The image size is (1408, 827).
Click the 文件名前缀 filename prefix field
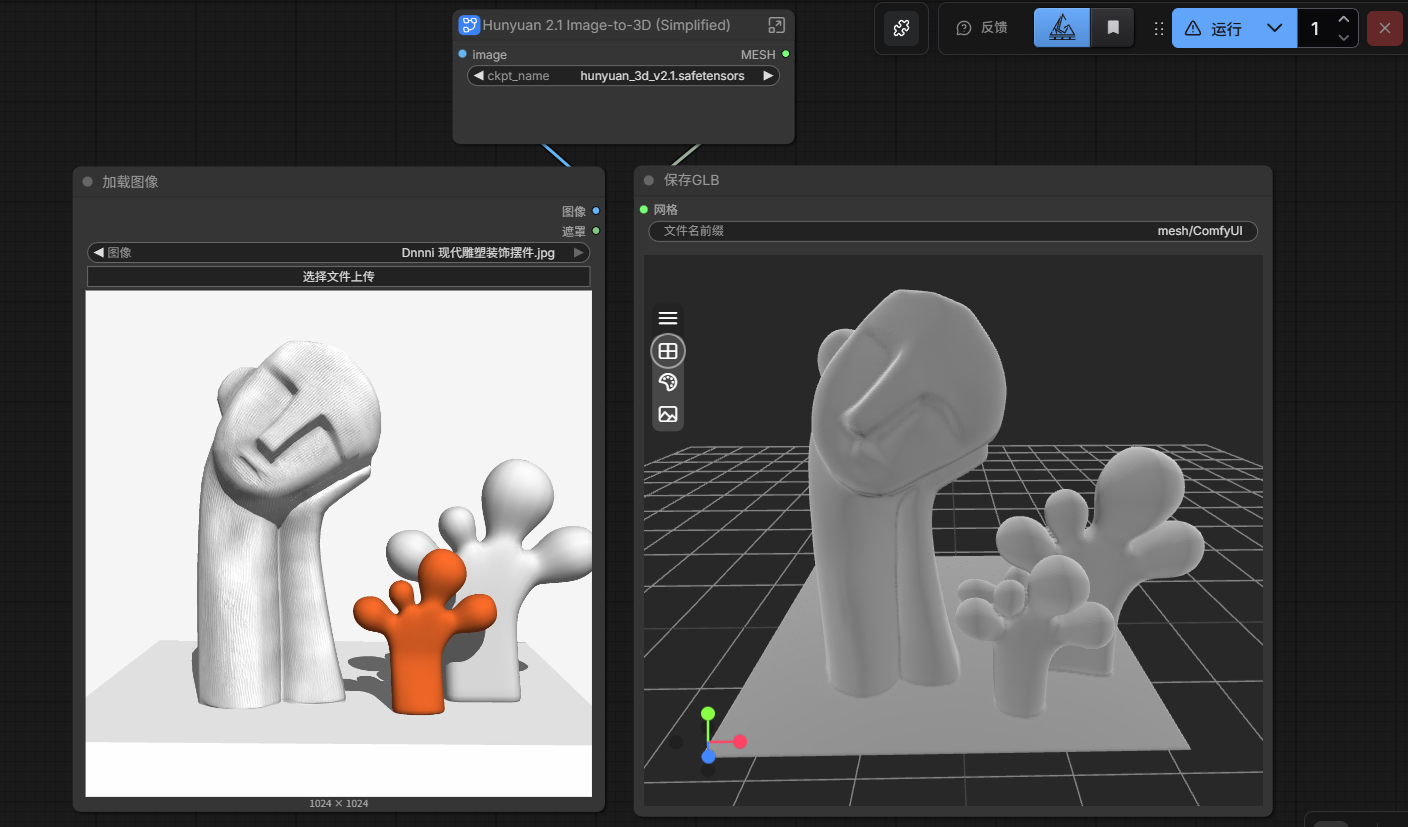pos(952,231)
